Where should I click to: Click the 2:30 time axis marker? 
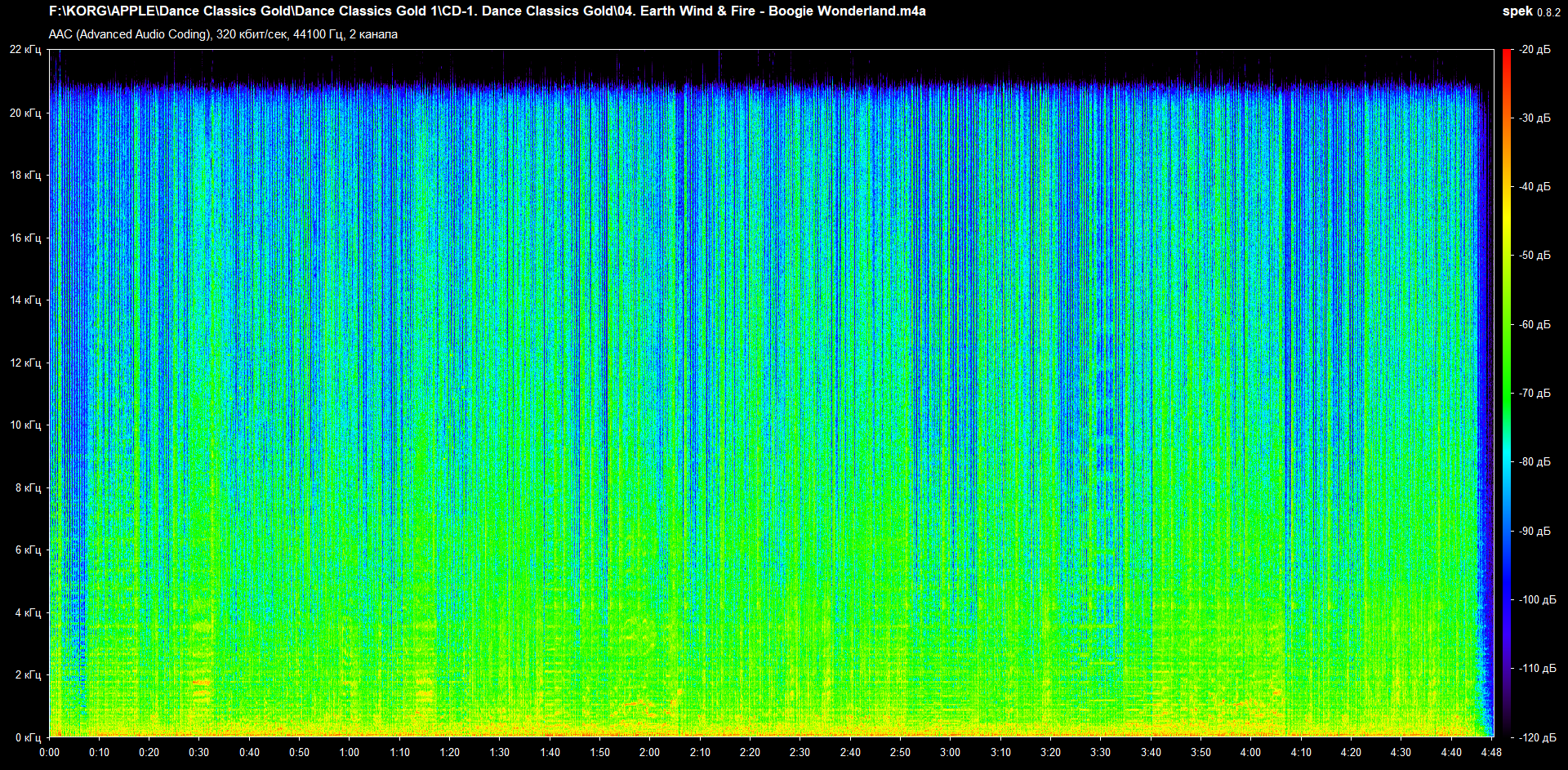point(800,752)
